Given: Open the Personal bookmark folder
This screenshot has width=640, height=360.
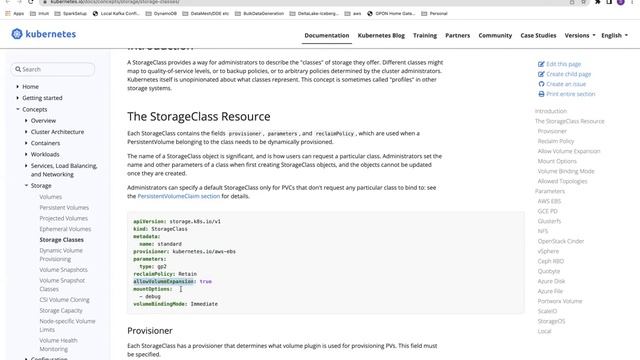Looking at the screenshot, I should (435, 13).
